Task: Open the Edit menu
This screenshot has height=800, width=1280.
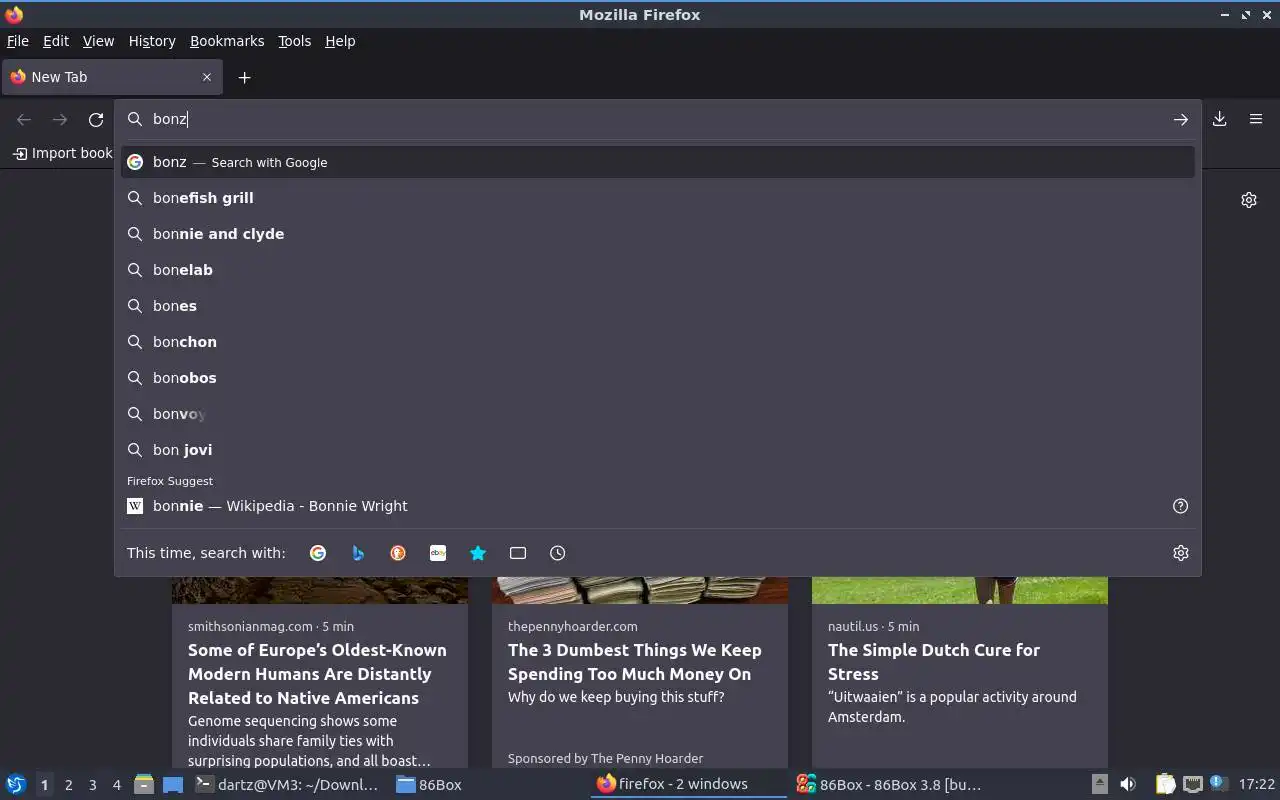Action: (x=56, y=41)
